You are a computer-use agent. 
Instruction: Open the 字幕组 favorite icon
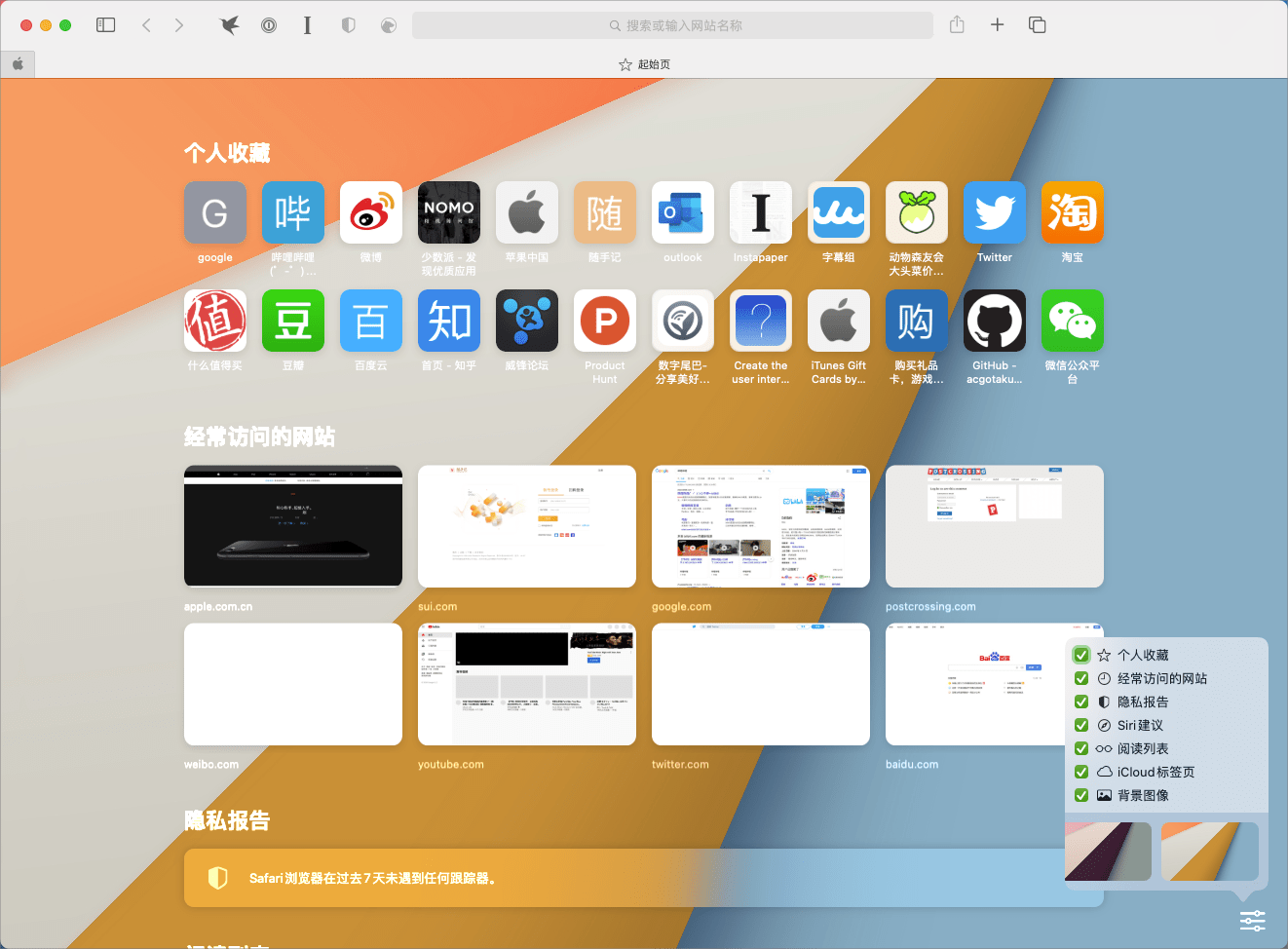pos(839,212)
